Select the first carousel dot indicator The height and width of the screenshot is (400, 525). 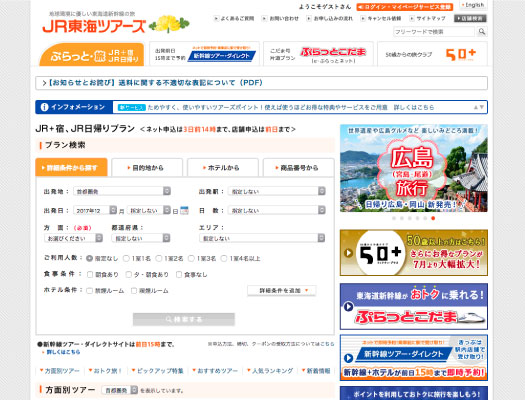click(x=394, y=218)
